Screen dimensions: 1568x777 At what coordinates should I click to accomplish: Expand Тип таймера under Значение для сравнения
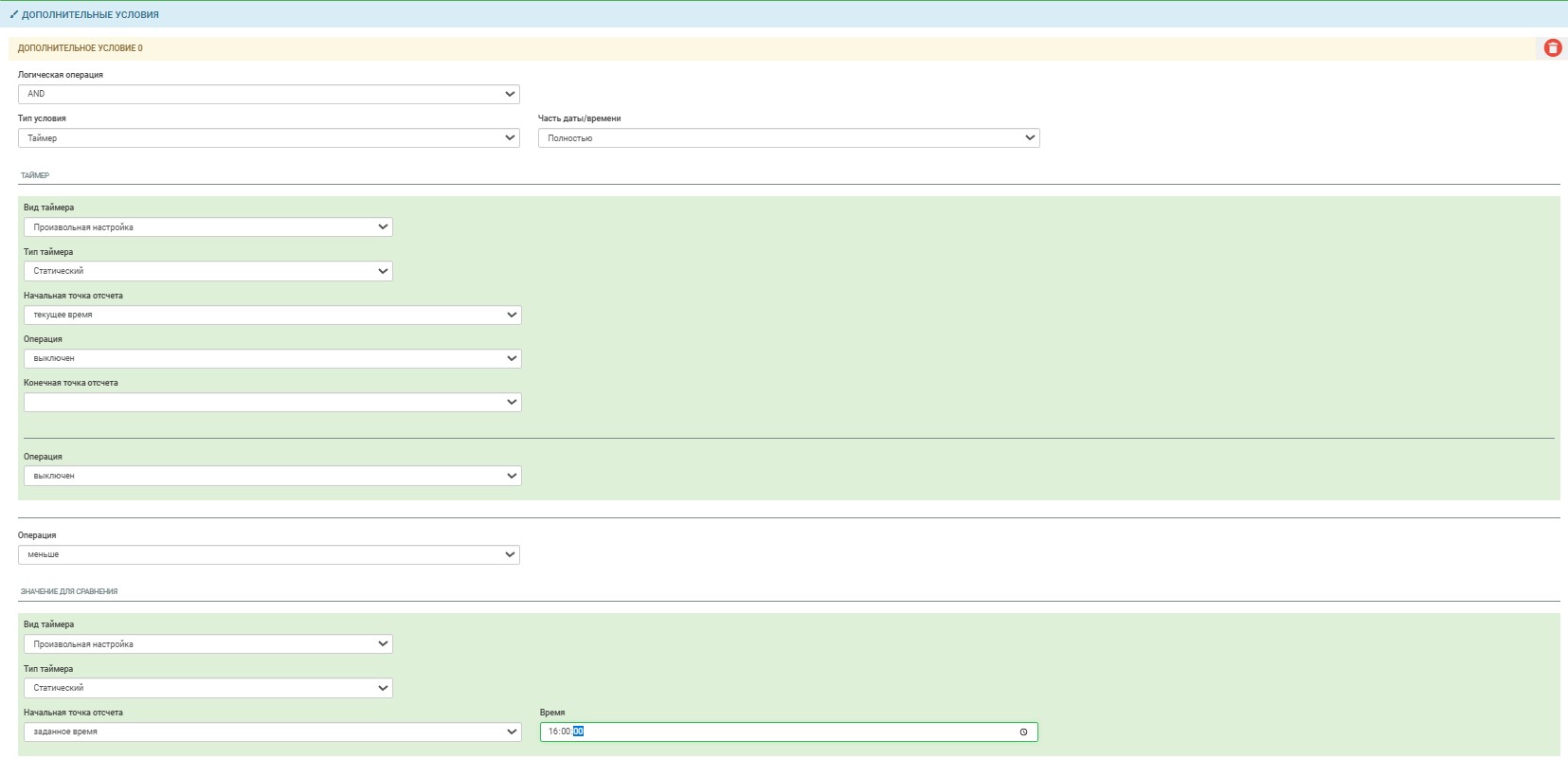coord(207,688)
